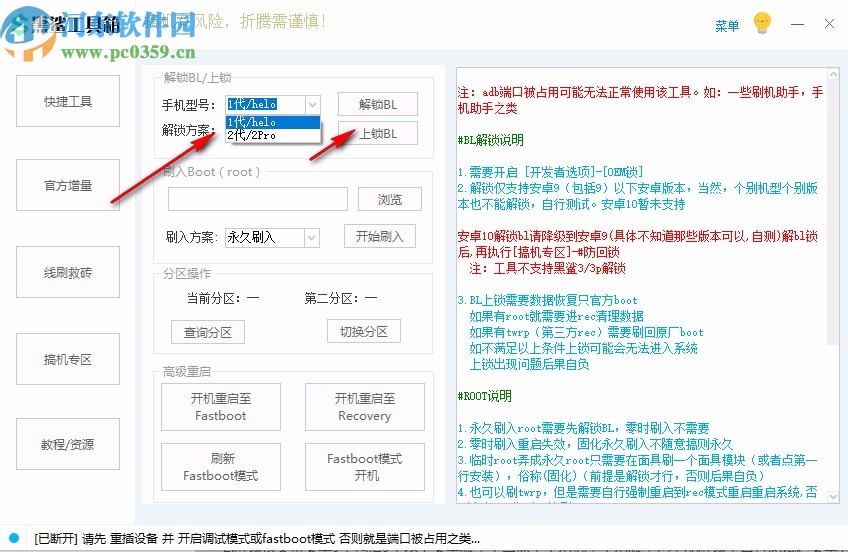
Task: Minimize the toolbox window
Action: pos(797,24)
